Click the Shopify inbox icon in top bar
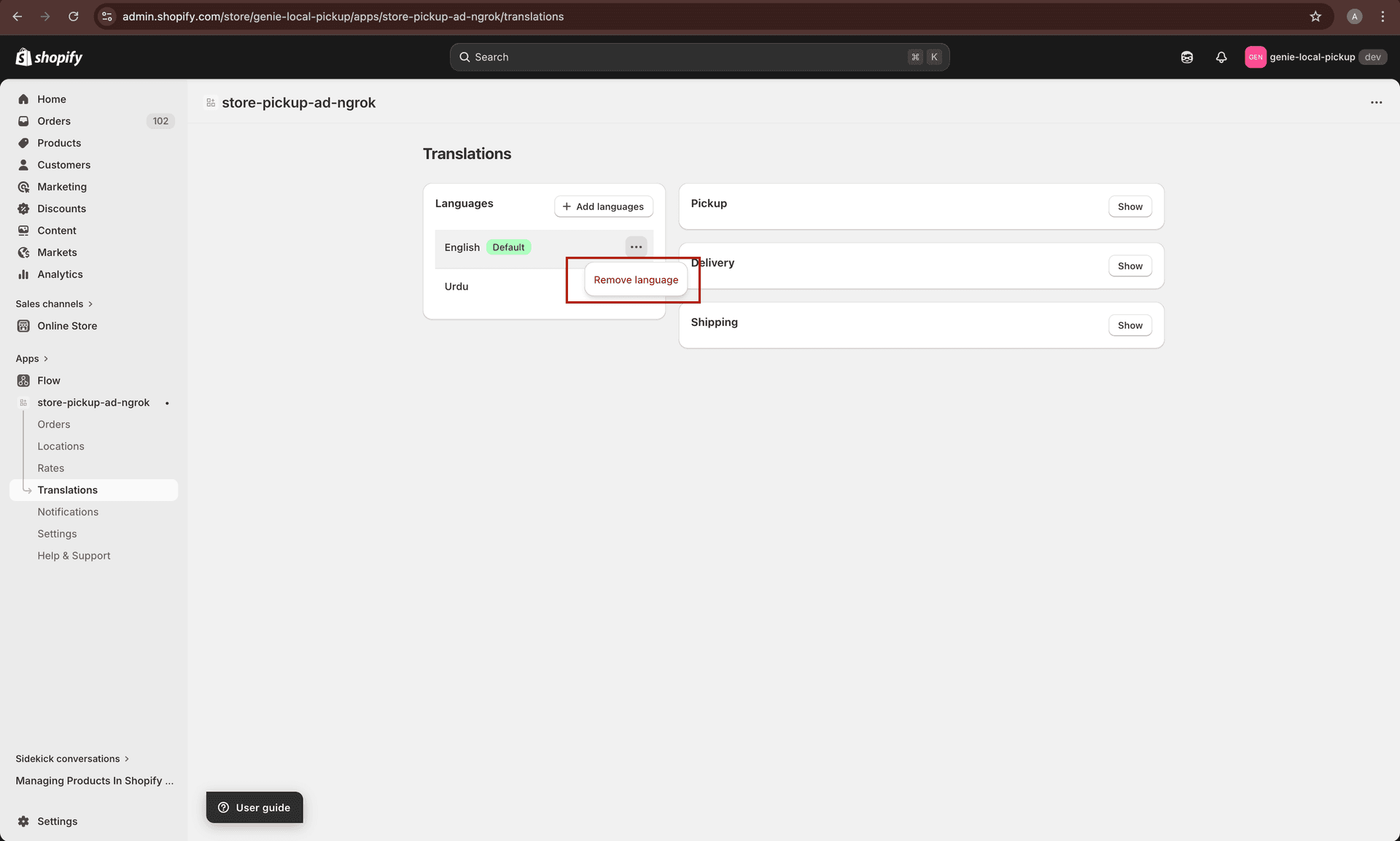 click(1186, 57)
